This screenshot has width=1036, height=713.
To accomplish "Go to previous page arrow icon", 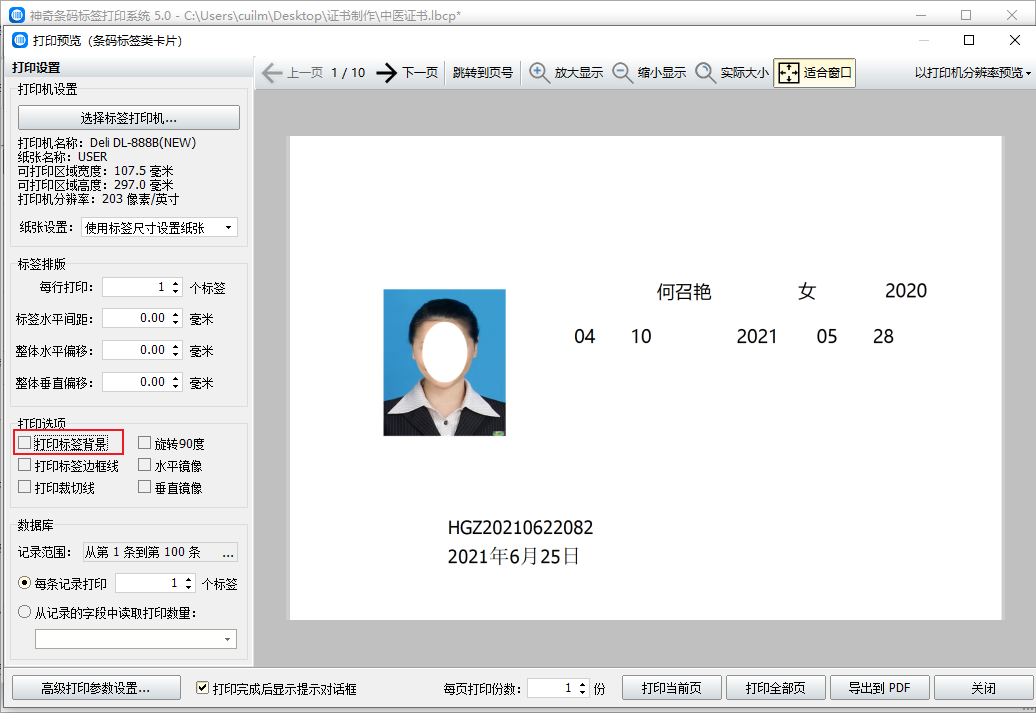I will (x=272, y=73).
